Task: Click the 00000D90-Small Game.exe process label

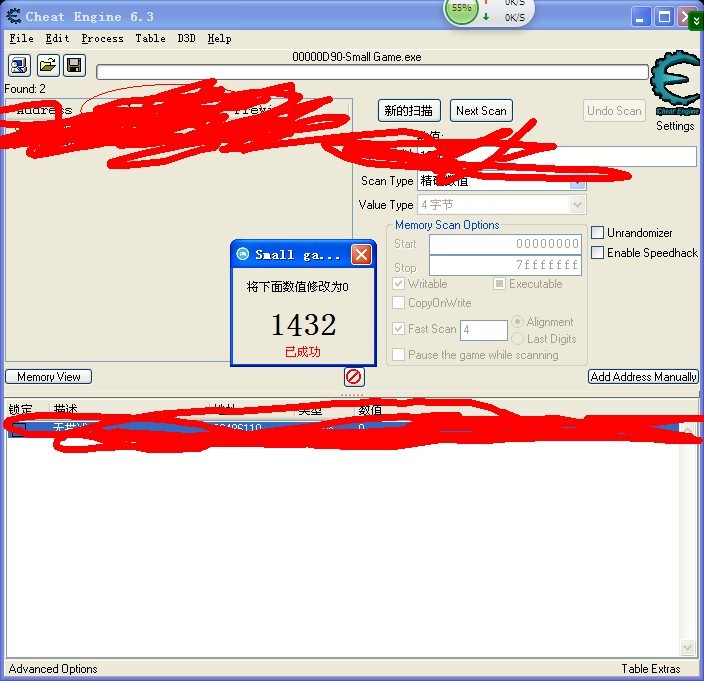Action: (x=356, y=57)
